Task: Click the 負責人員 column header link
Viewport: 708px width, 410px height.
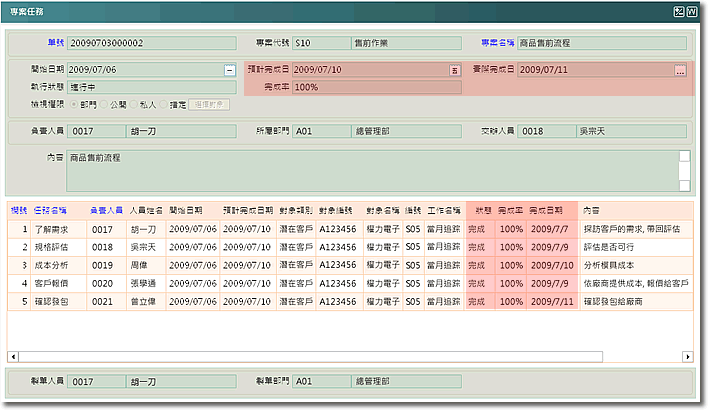Action: (106, 211)
